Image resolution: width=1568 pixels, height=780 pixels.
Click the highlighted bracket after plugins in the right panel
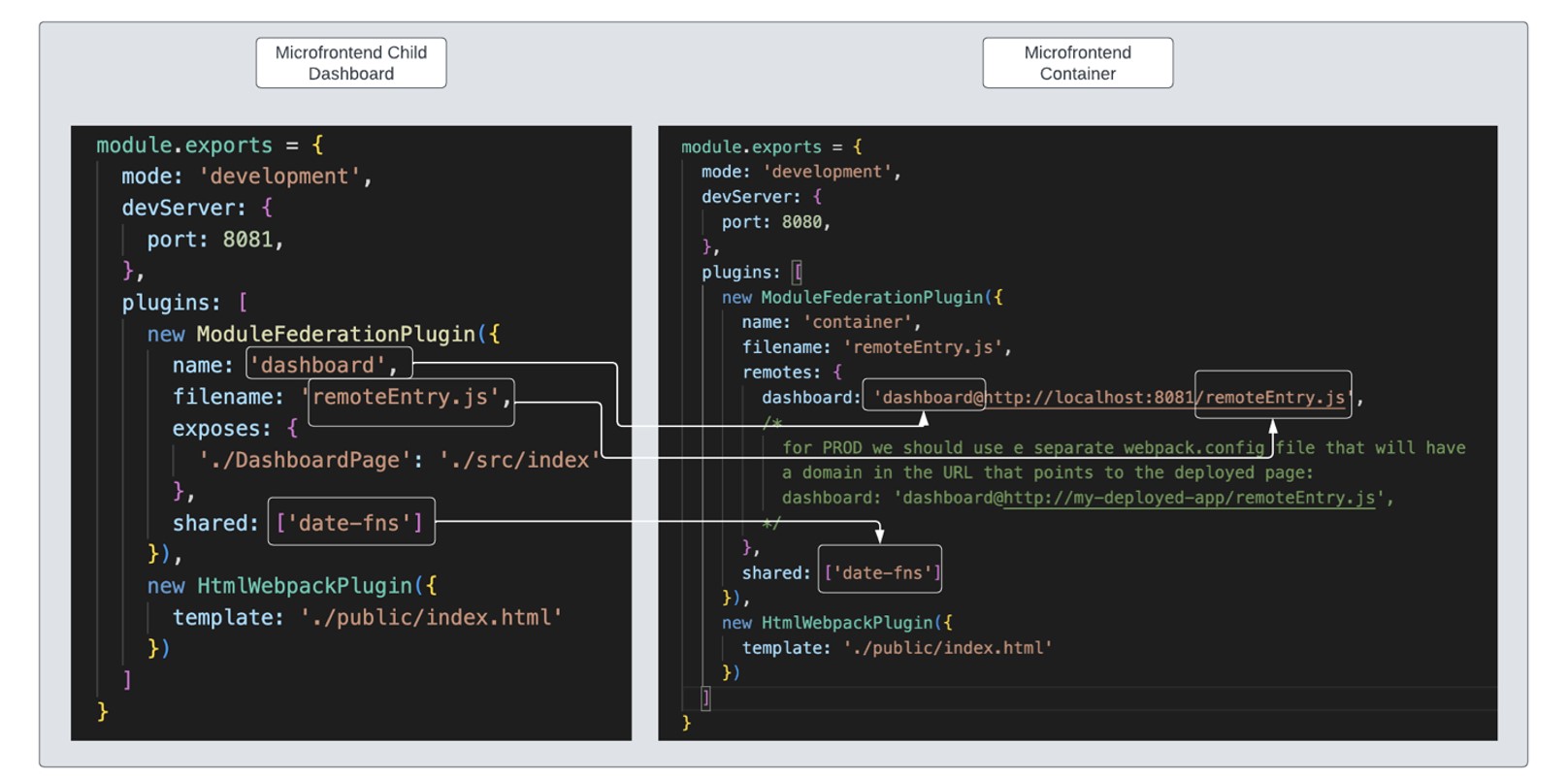tap(798, 273)
